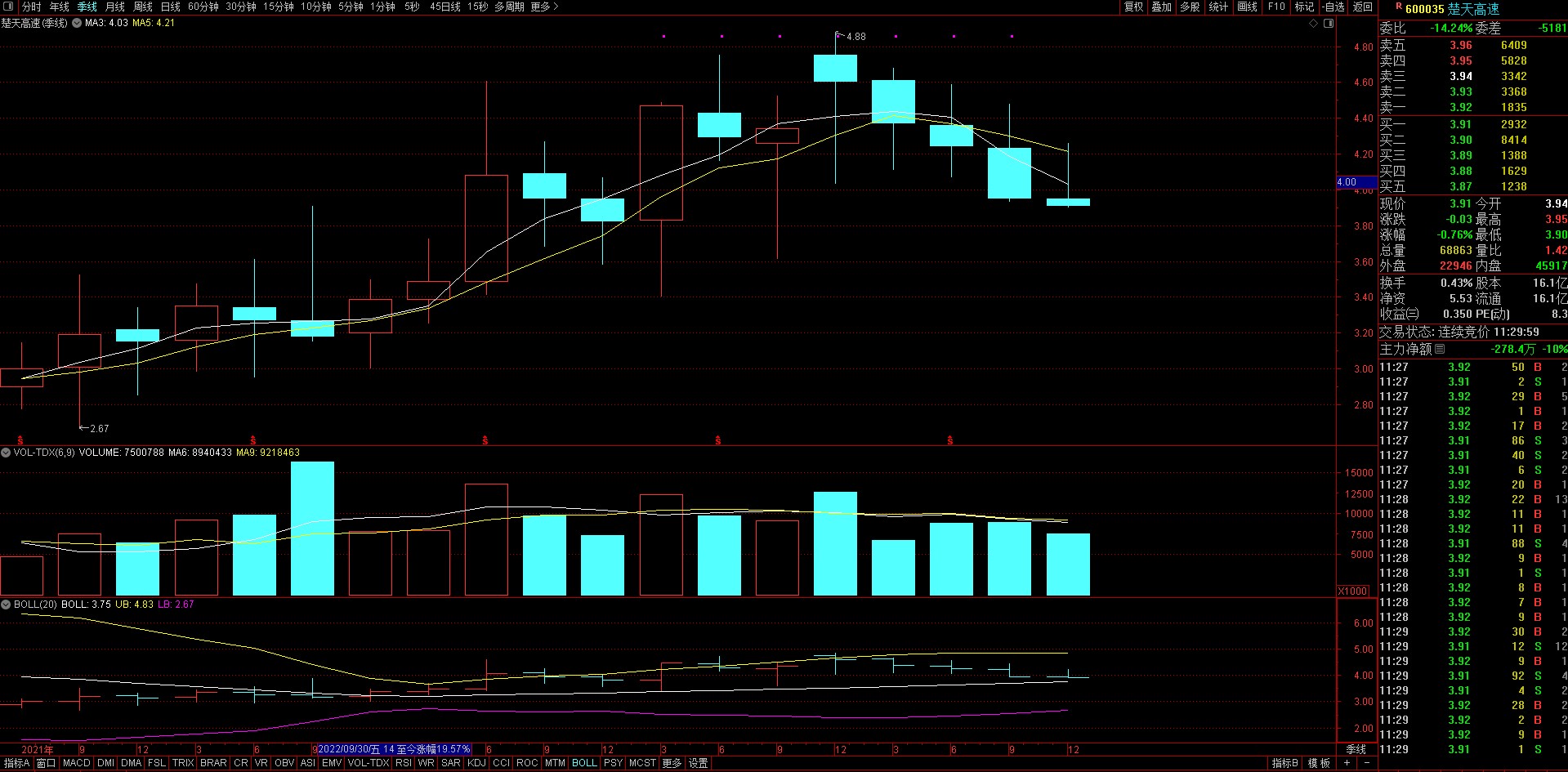Switch to the 日线 daily chart
Image resolution: width=1568 pixels, height=772 pixels.
coord(170,7)
